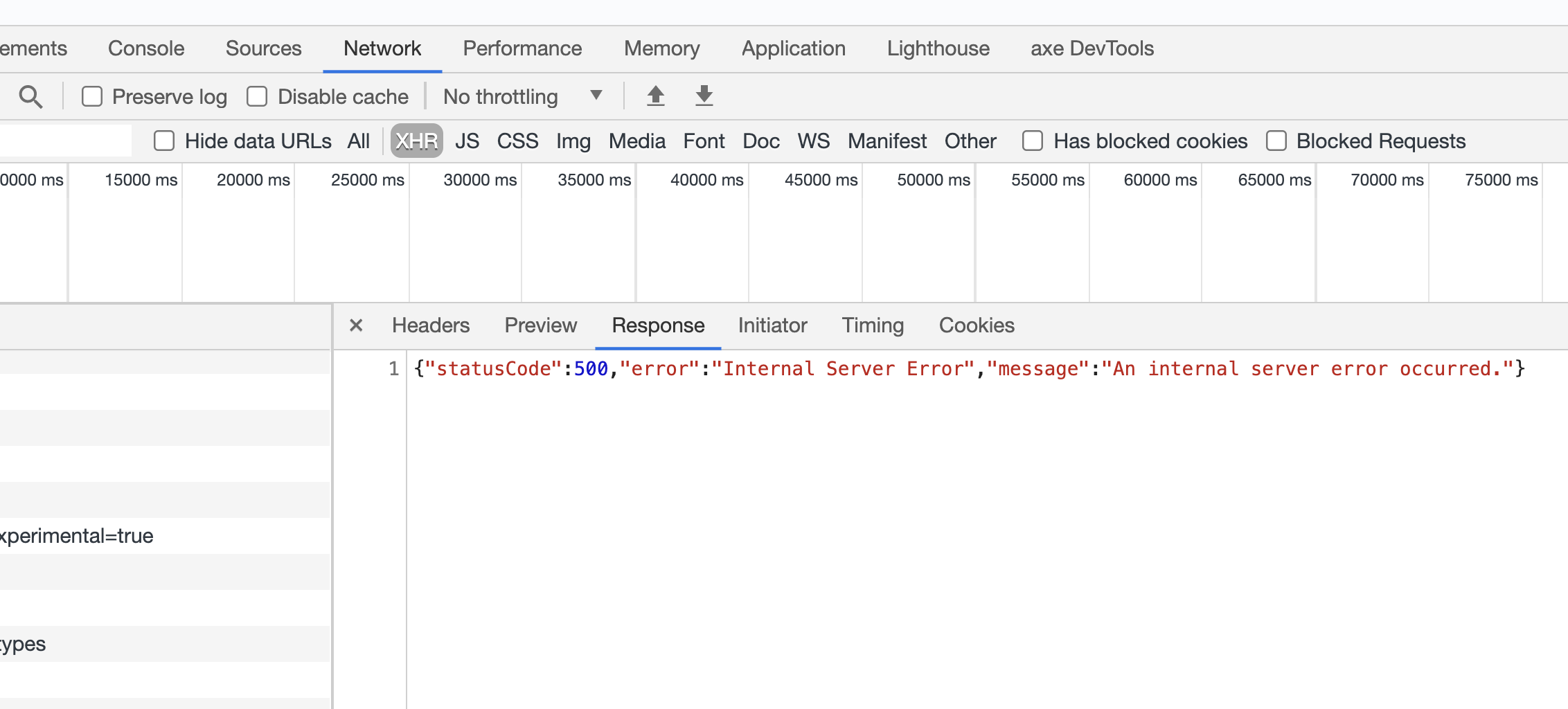Import a HAR file using upload icon

654,96
